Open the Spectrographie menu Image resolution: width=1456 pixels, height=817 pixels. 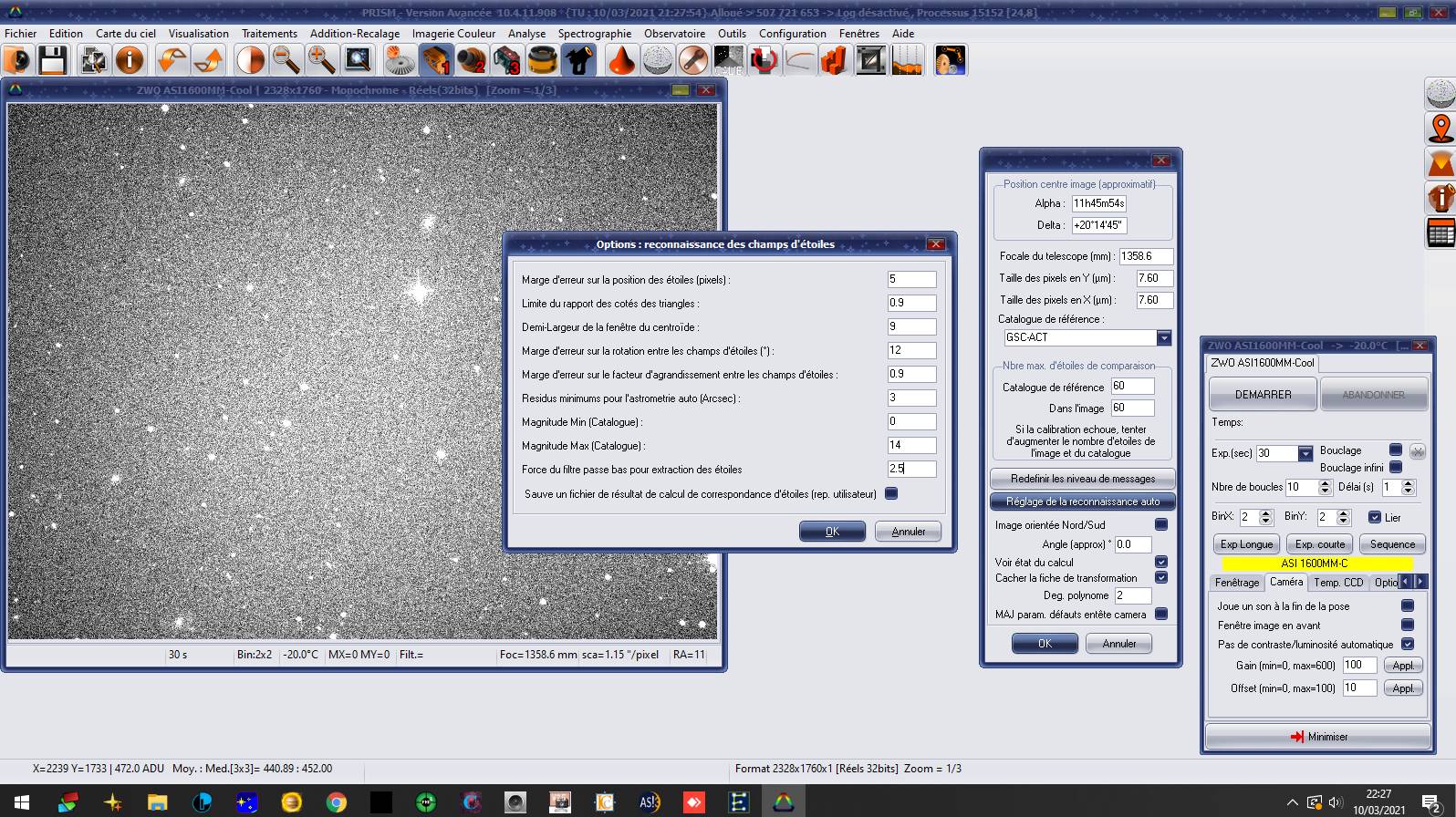click(594, 34)
